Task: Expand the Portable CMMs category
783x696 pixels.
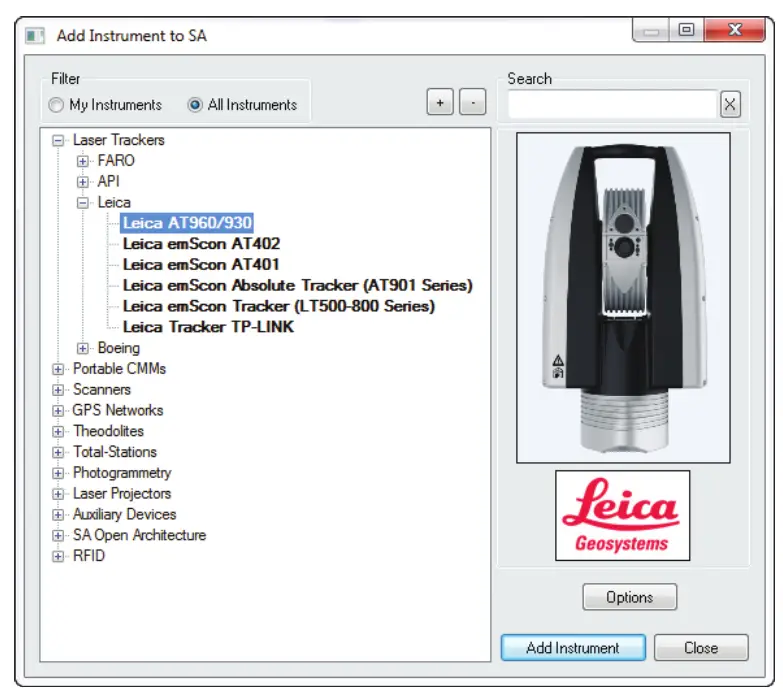Action: (58, 369)
